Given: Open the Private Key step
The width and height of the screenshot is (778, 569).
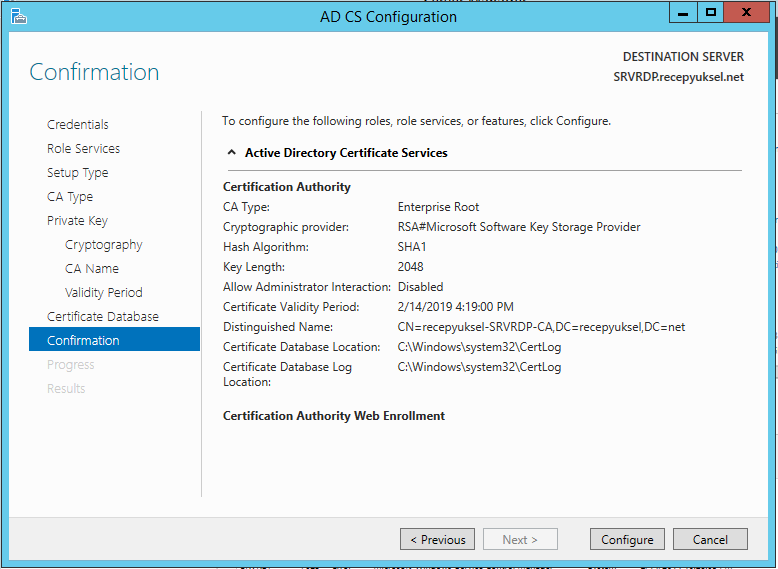Looking at the screenshot, I should point(77,220).
